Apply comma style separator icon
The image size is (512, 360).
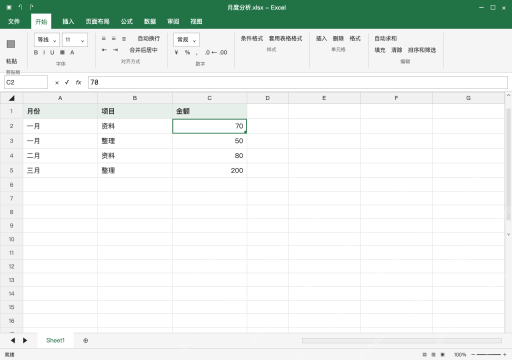[x=197, y=53]
